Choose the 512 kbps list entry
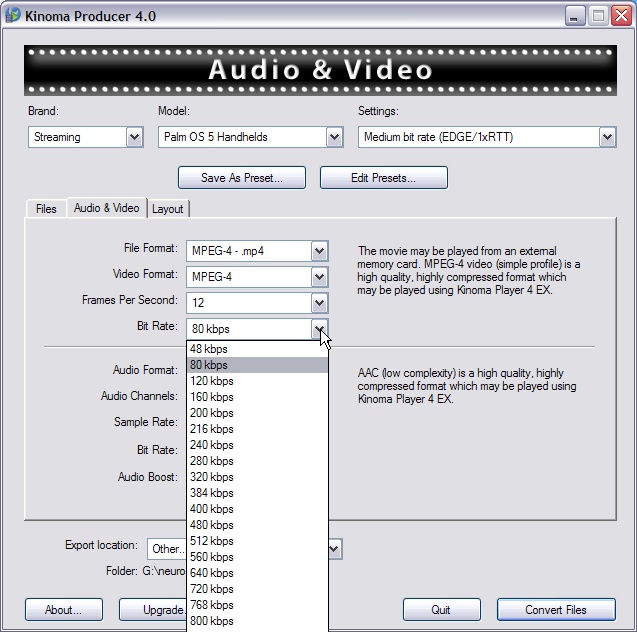 coord(212,541)
